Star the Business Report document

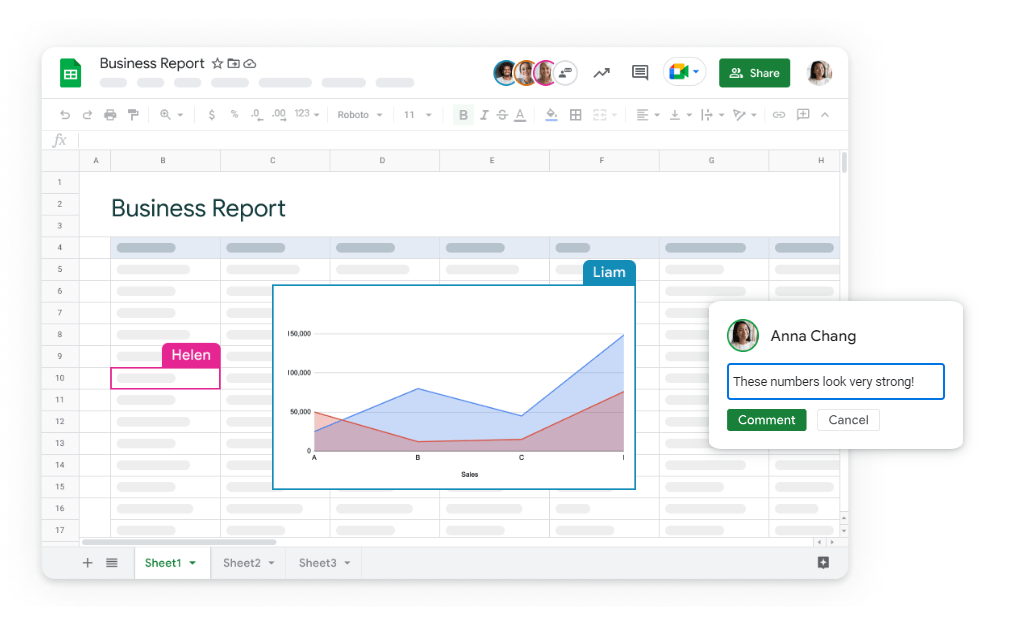pyautogui.click(x=217, y=64)
